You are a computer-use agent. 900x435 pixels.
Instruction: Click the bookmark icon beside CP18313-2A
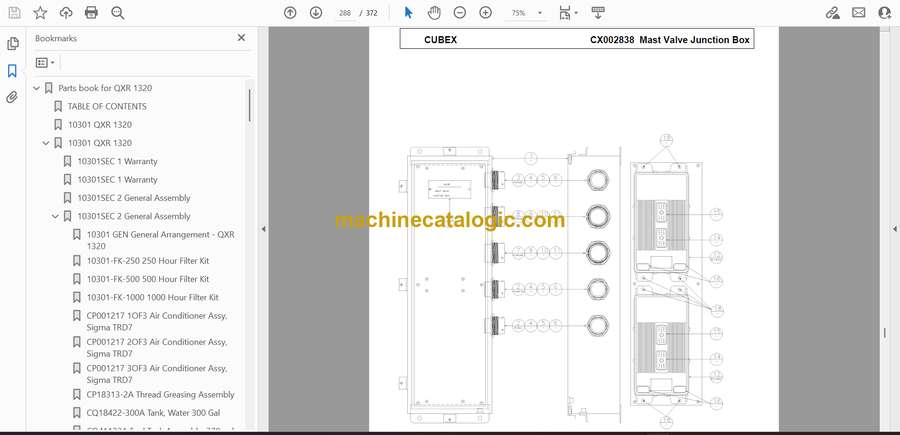coord(76,394)
